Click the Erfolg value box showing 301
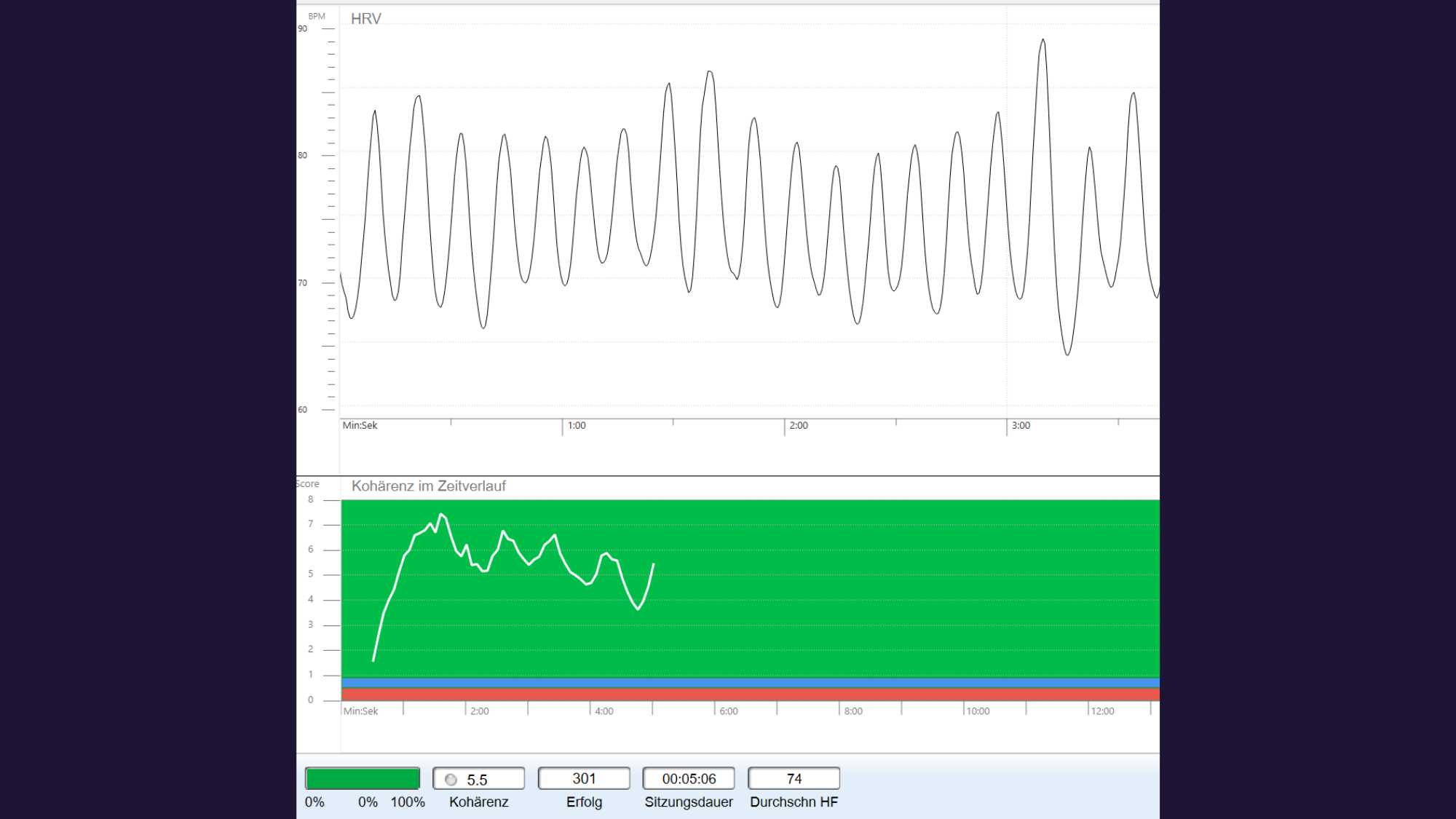This screenshot has width=1456, height=819. pyautogui.click(x=584, y=778)
